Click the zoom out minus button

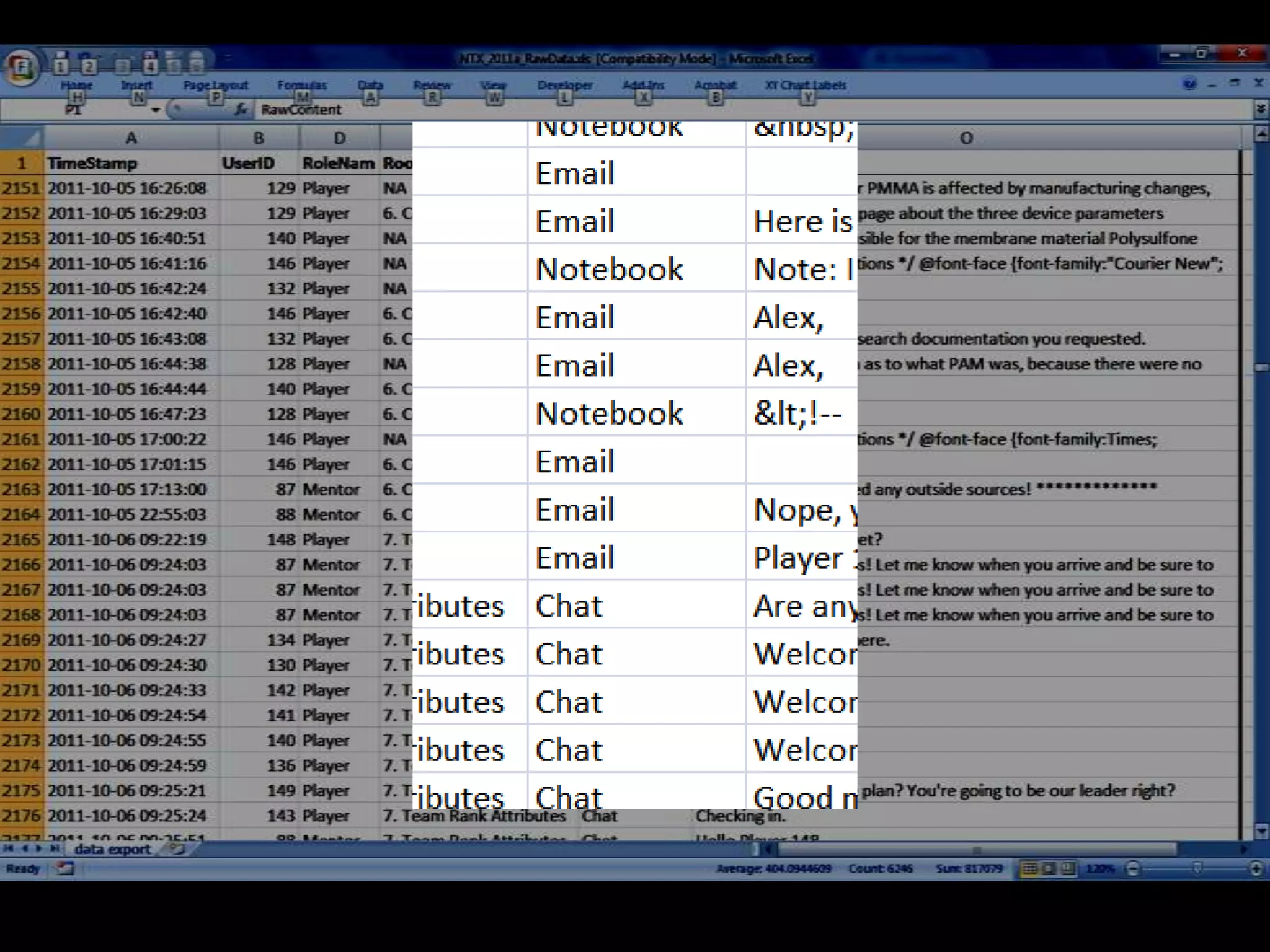click(1132, 869)
